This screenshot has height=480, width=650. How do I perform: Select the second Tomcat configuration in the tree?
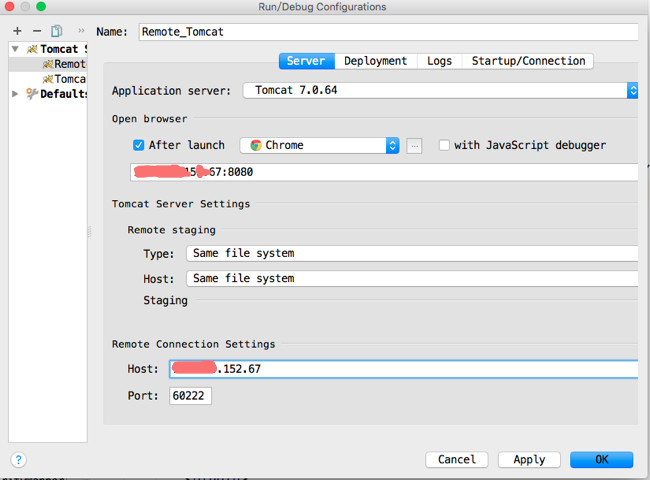pos(69,79)
